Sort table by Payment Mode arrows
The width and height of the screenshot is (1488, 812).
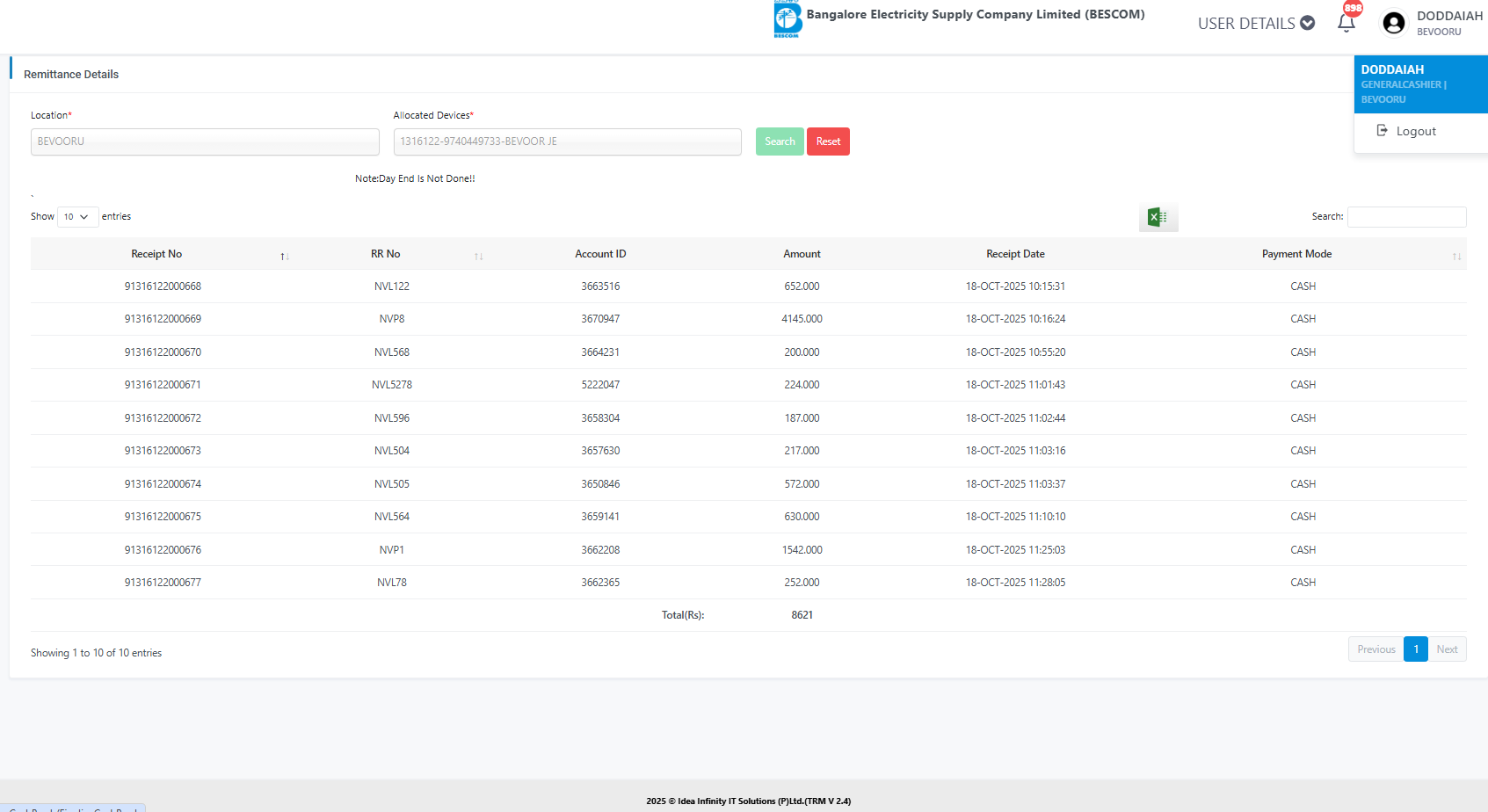tap(1456, 256)
